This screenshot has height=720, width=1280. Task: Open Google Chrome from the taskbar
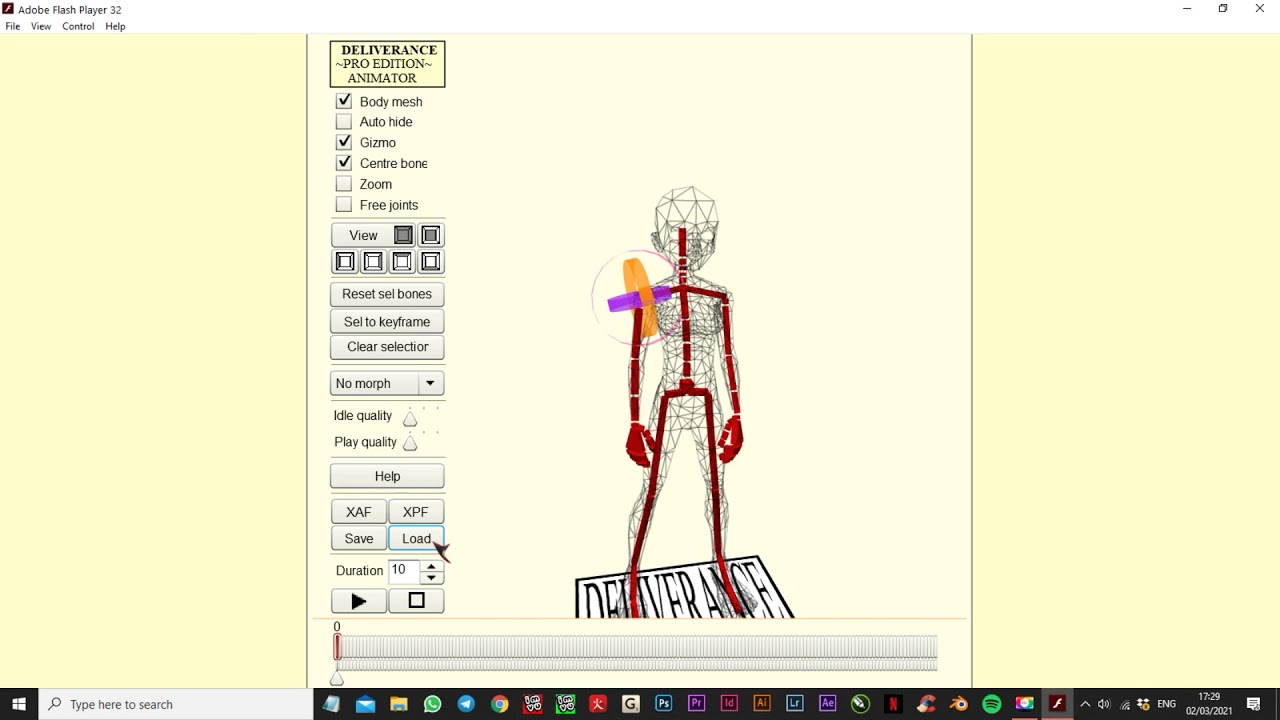(x=499, y=704)
